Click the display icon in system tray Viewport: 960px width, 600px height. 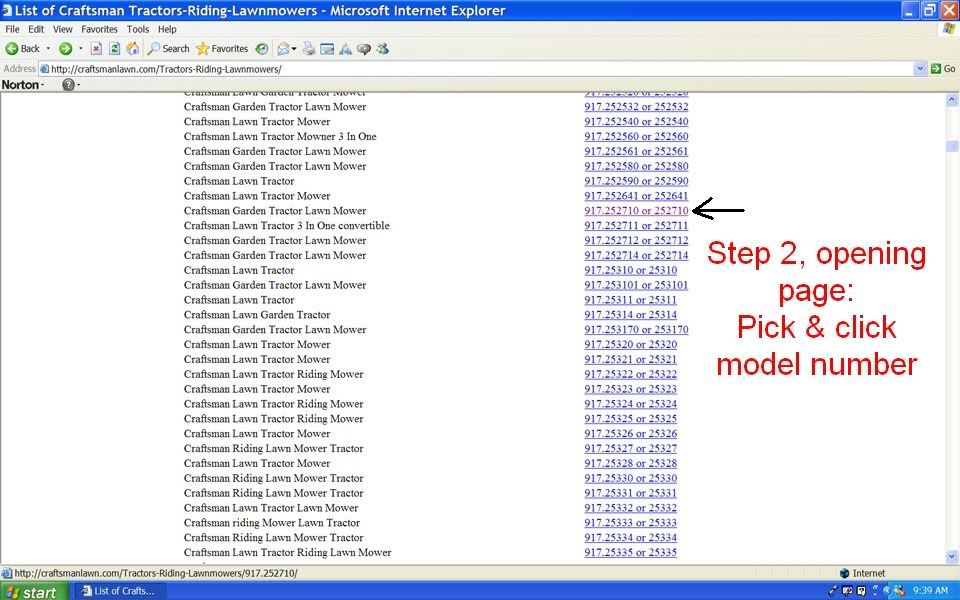coord(847,591)
